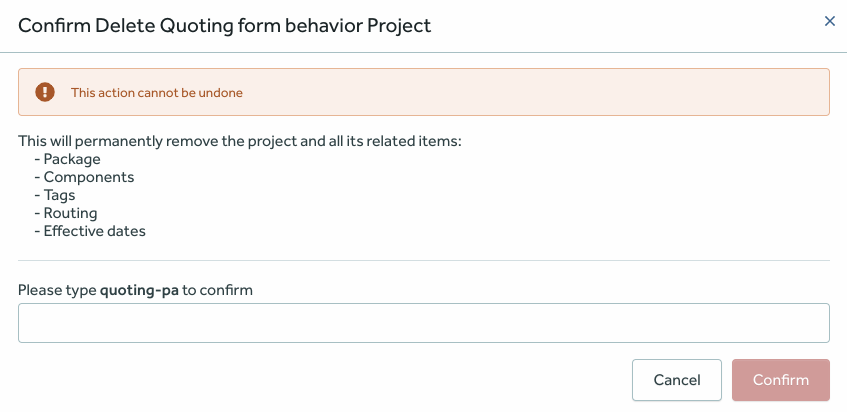Viewport: 847px width, 412px height.
Task: Click 'all its related items' in the description
Action: click(394, 141)
